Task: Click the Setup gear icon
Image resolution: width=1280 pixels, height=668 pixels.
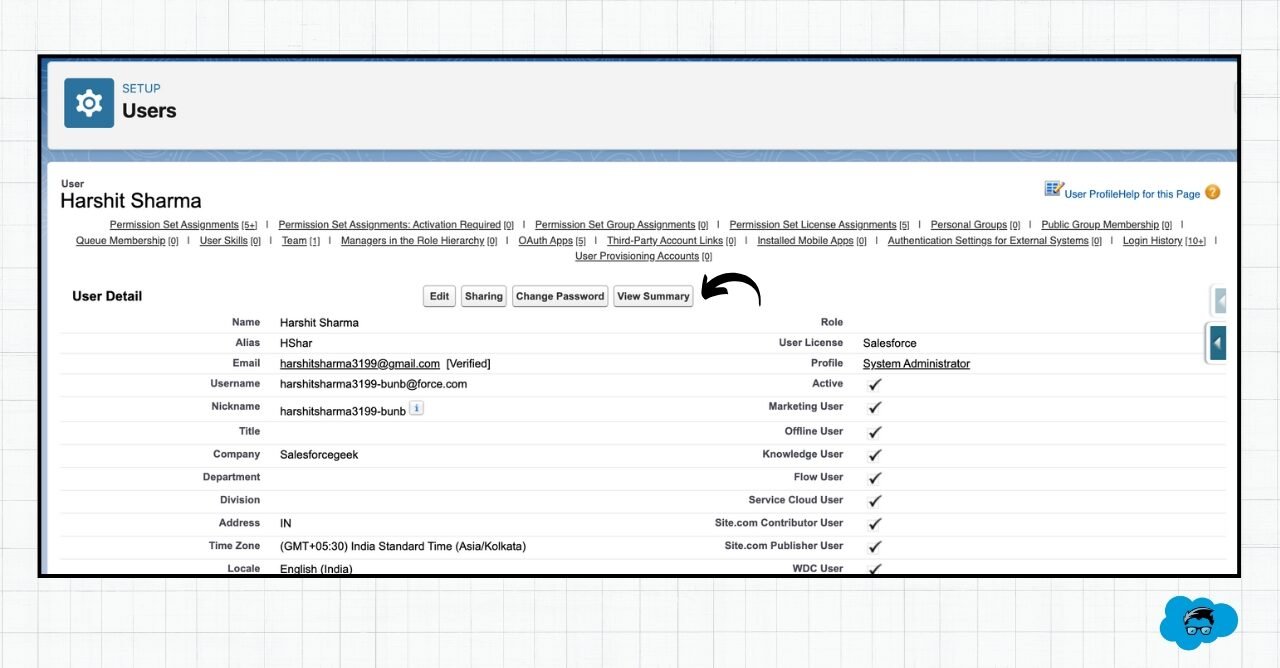Action: point(89,103)
